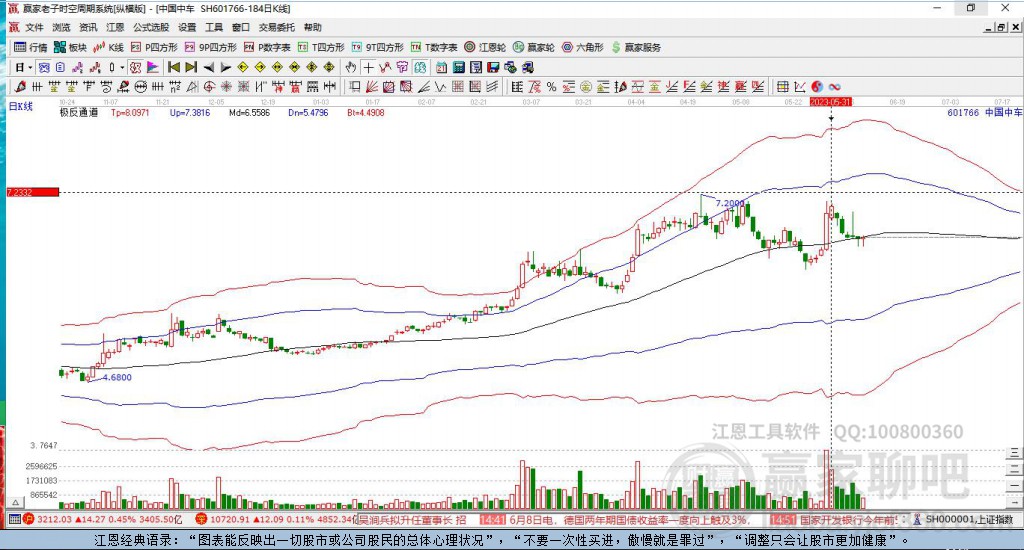Click the blue infinity symbol icon

[835, 86]
